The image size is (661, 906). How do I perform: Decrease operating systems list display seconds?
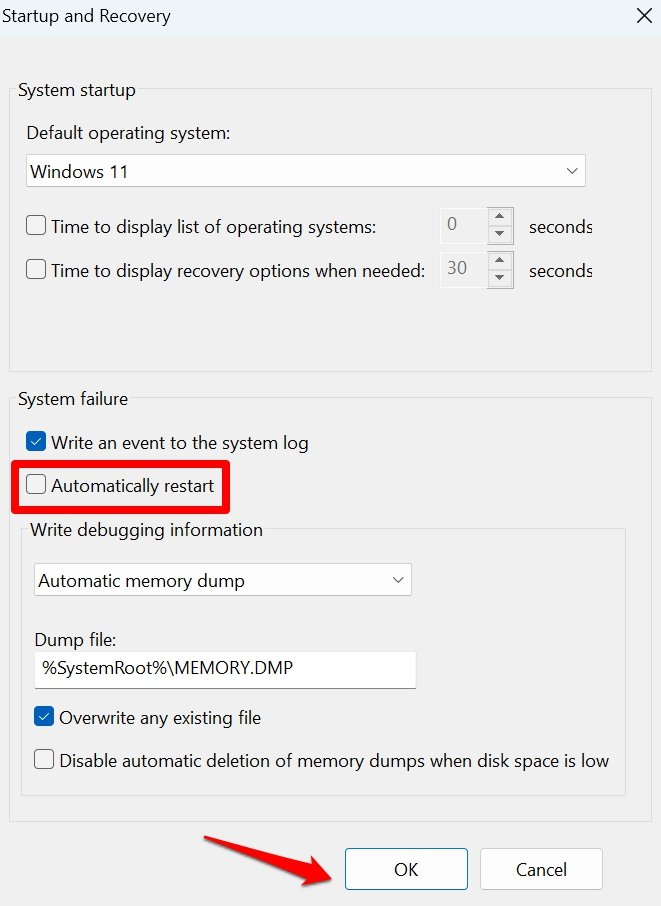(501, 235)
